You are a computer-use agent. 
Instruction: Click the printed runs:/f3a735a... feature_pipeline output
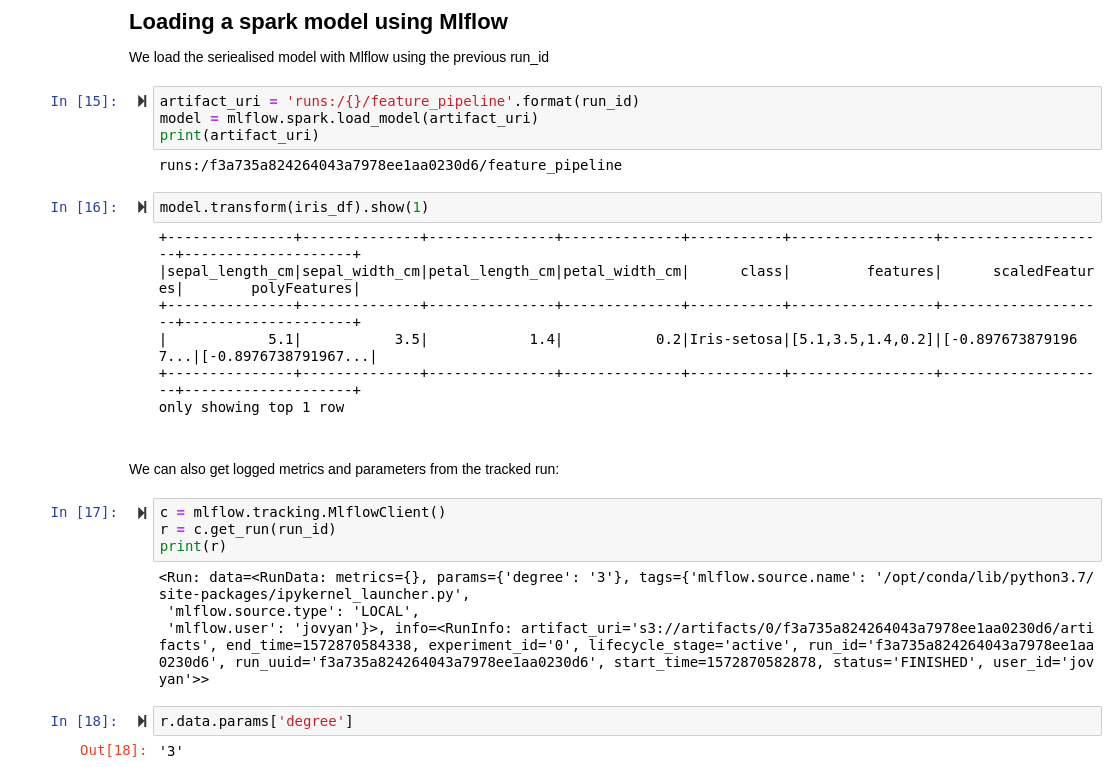click(390, 165)
